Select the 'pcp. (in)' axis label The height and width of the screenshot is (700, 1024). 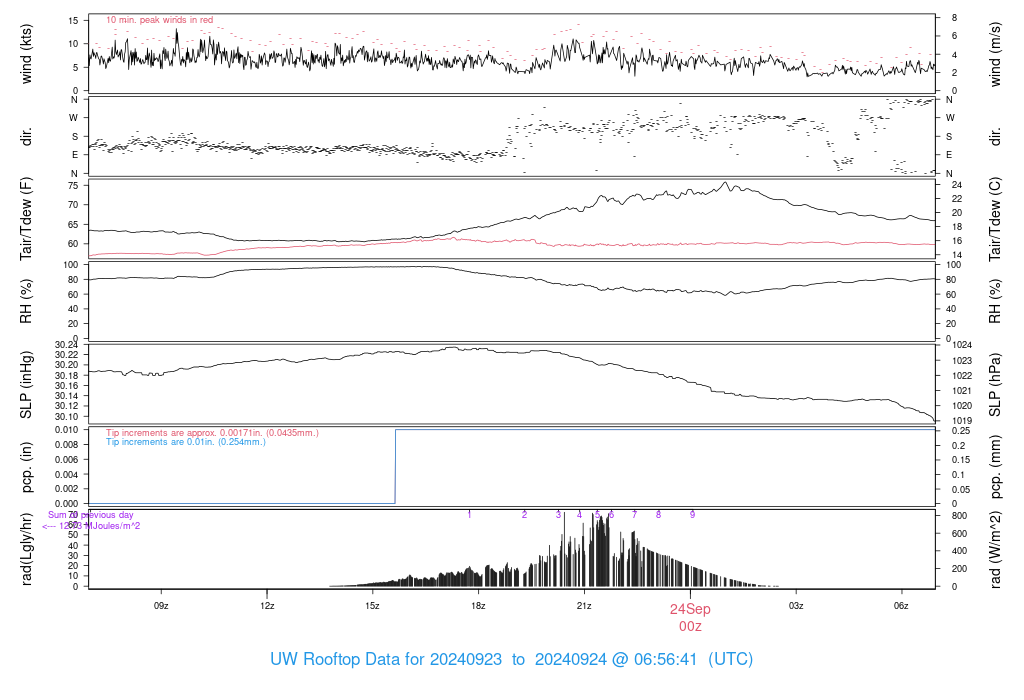(x=26, y=467)
